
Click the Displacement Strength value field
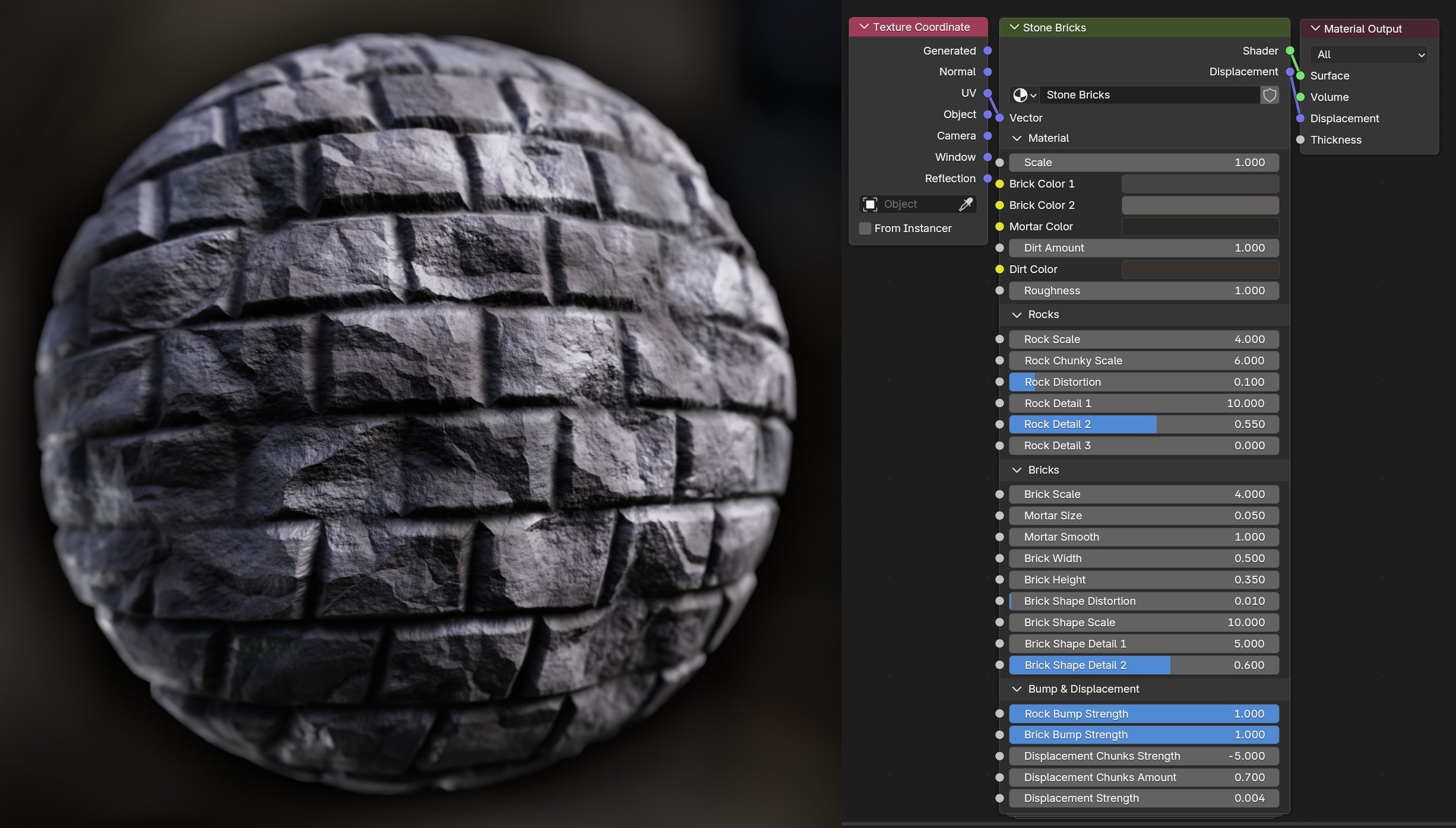pyautogui.click(x=1143, y=798)
